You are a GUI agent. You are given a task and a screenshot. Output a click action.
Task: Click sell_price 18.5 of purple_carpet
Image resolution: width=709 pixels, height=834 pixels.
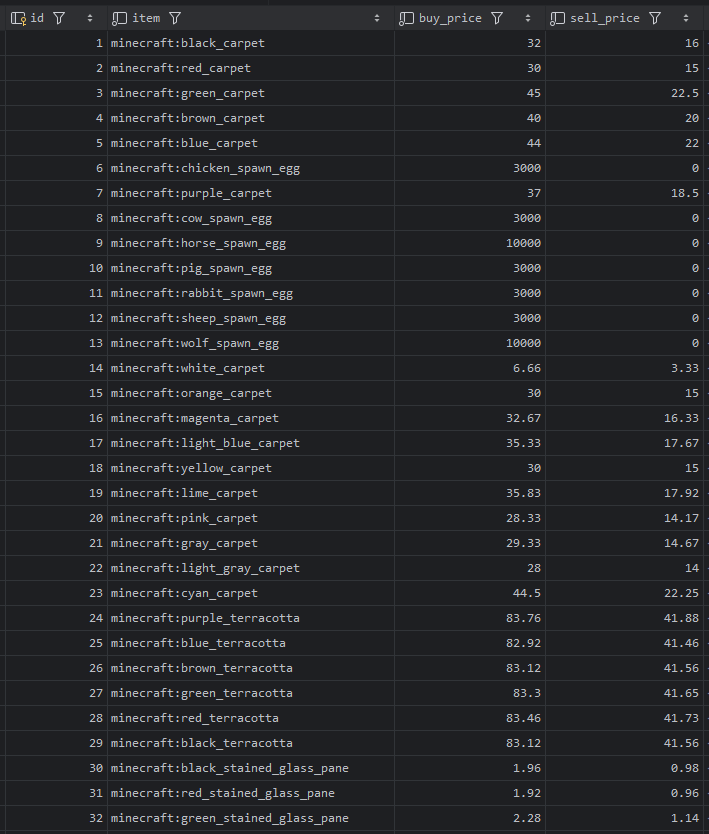click(x=625, y=193)
